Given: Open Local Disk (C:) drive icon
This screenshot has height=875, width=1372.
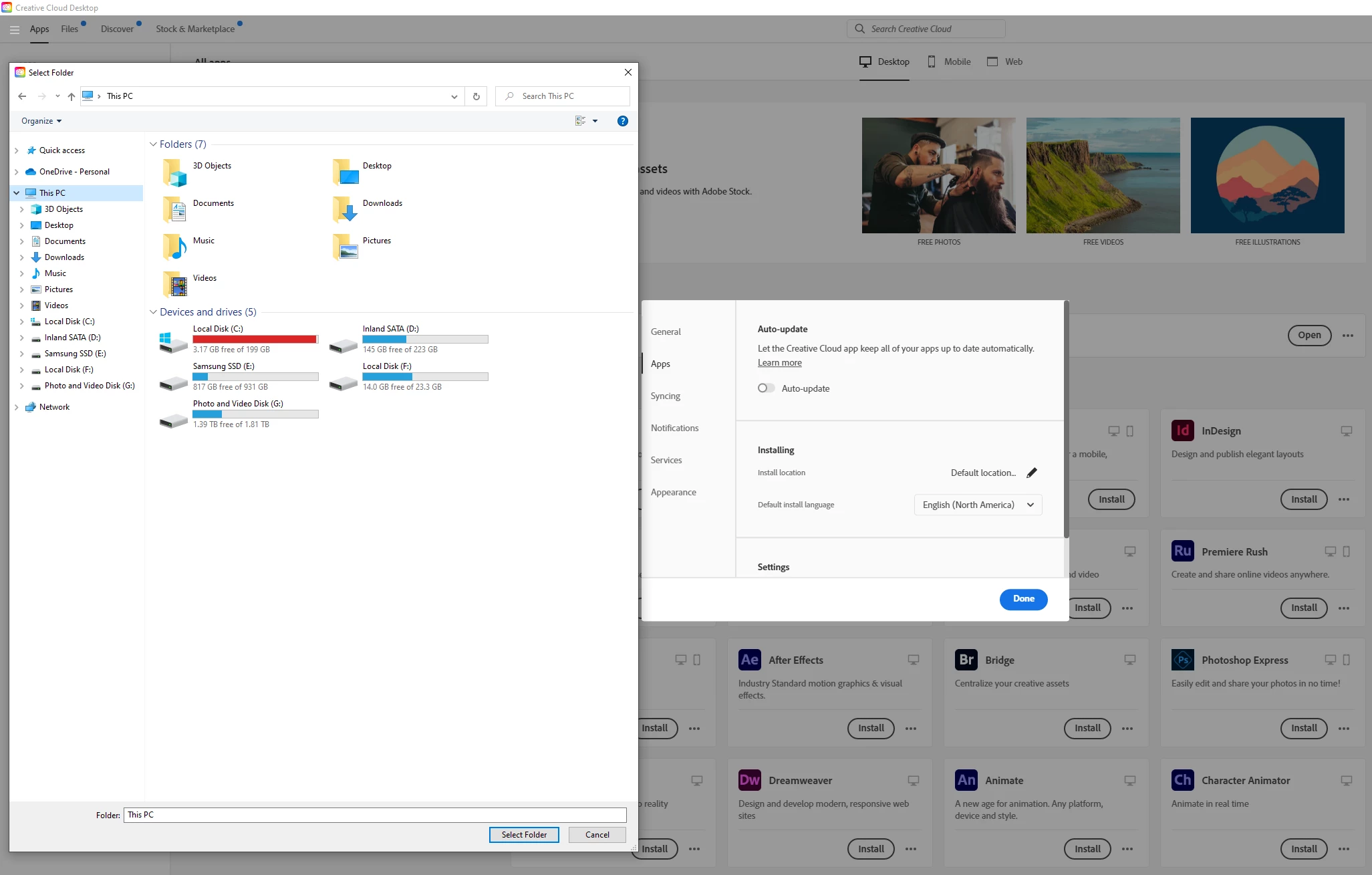Looking at the screenshot, I should pyautogui.click(x=173, y=341).
